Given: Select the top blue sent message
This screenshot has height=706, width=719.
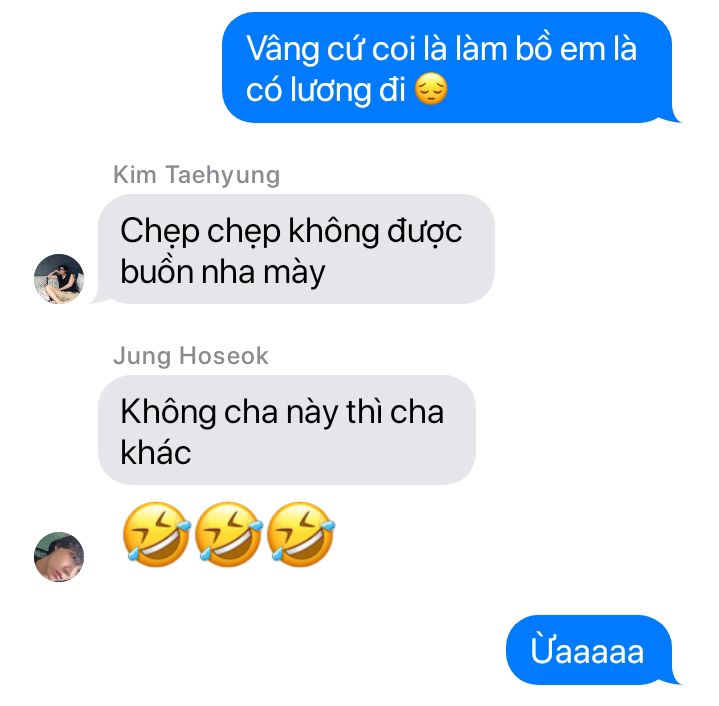Looking at the screenshot, I should (451, 67).
